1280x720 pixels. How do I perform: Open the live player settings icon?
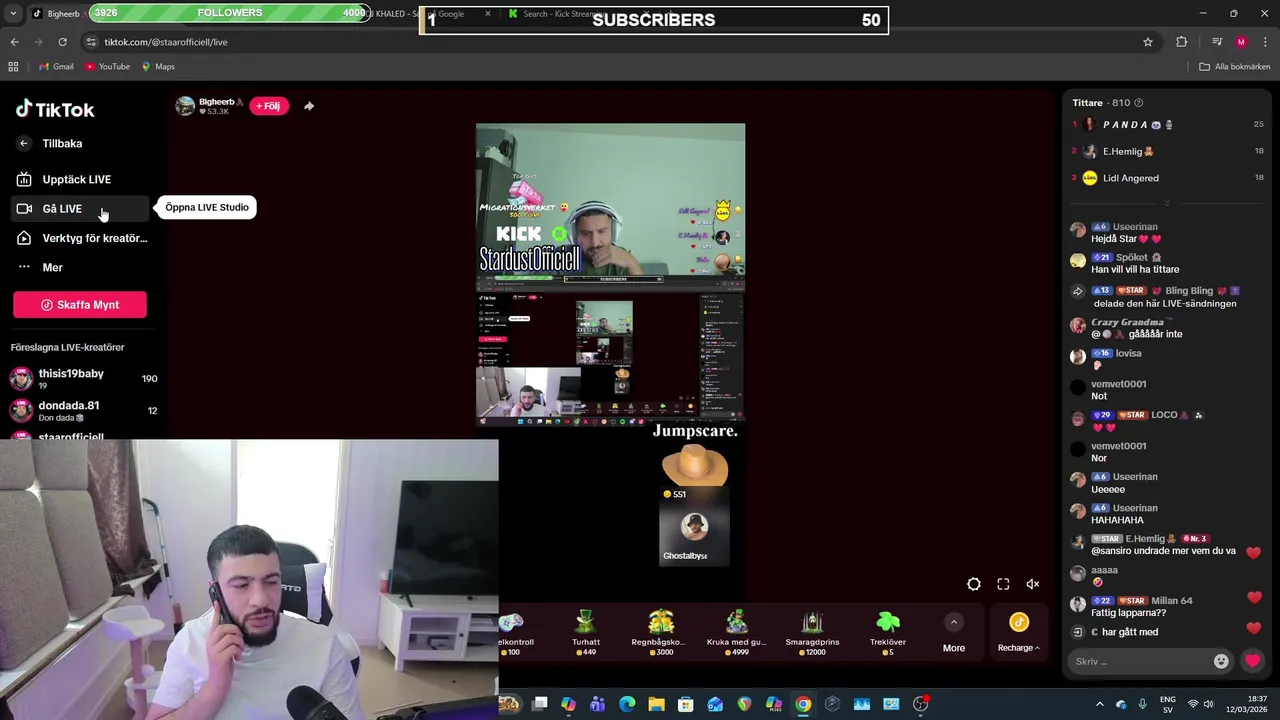click(974, 584)
